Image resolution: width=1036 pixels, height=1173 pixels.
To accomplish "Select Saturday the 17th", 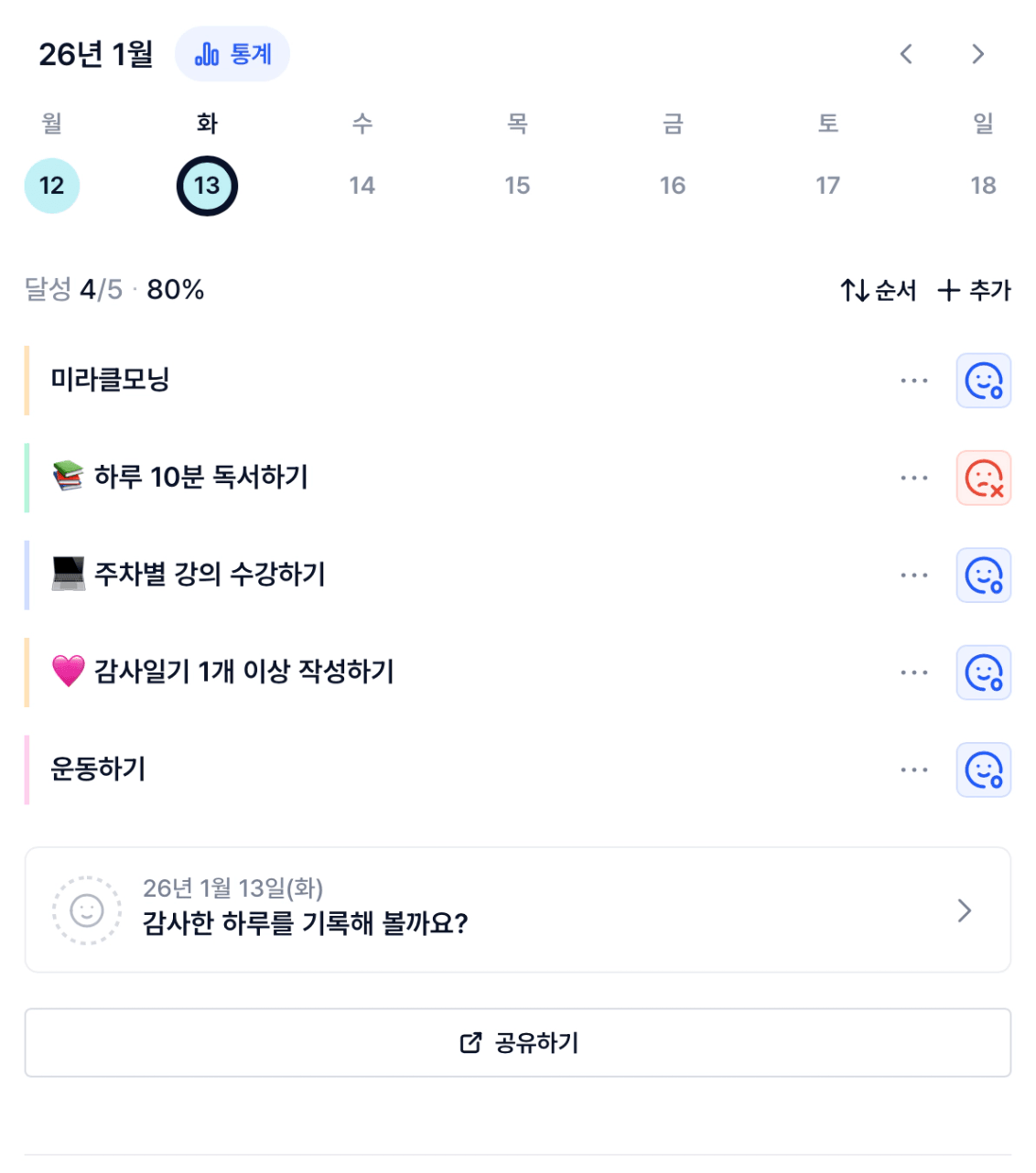I will pos(827,186).
